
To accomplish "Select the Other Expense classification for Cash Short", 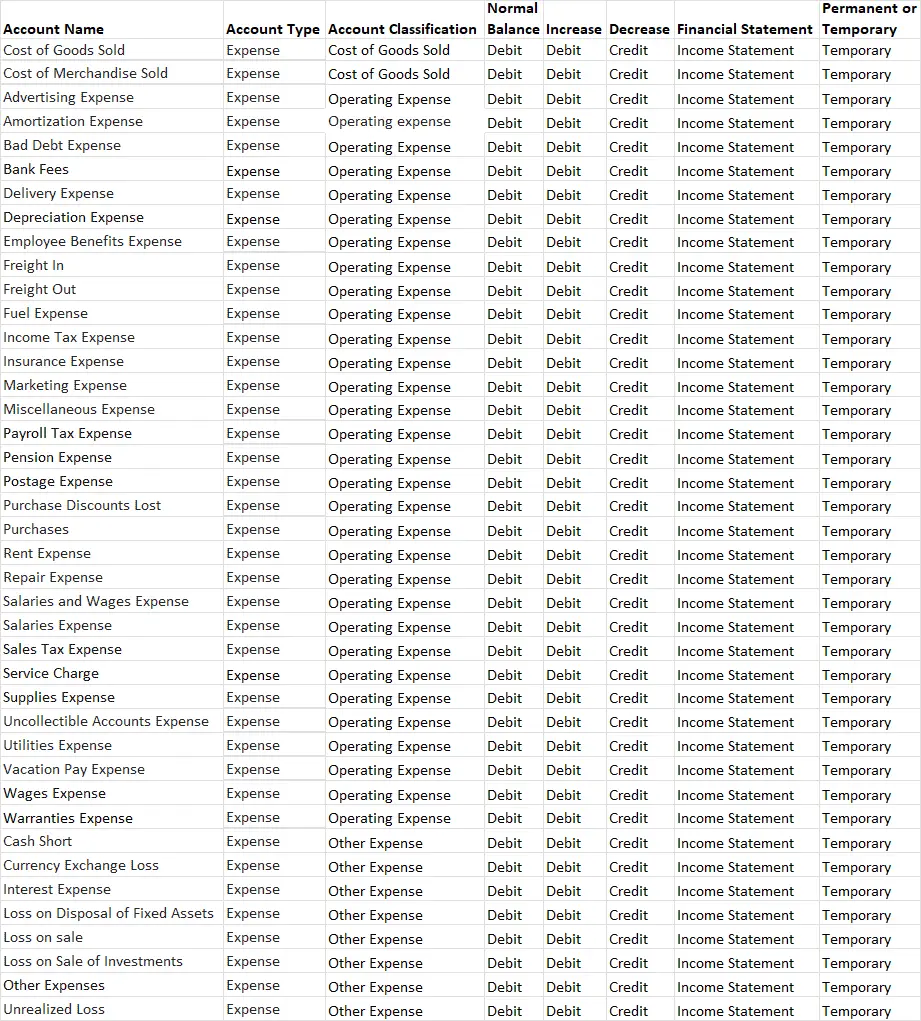I will pyautogui.click(x=375, y=843).
